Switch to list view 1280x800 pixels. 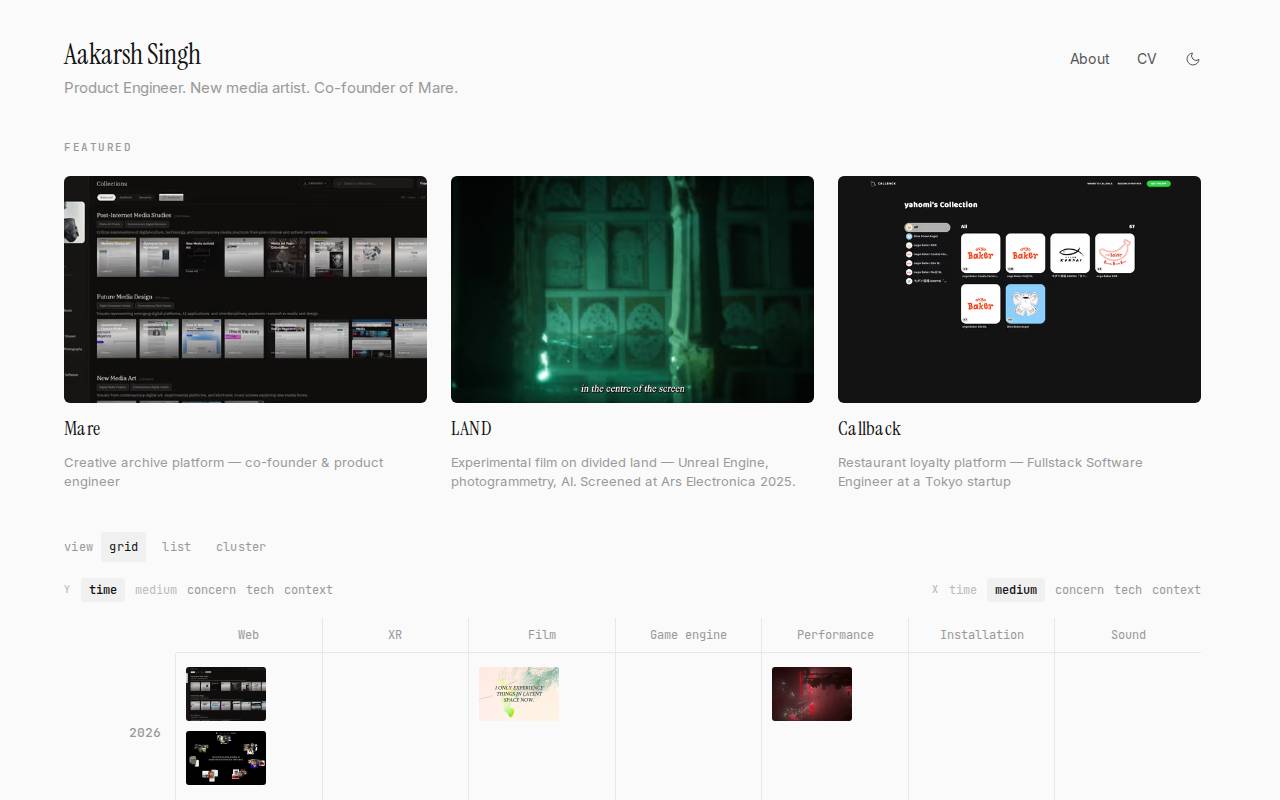[176, 547]
